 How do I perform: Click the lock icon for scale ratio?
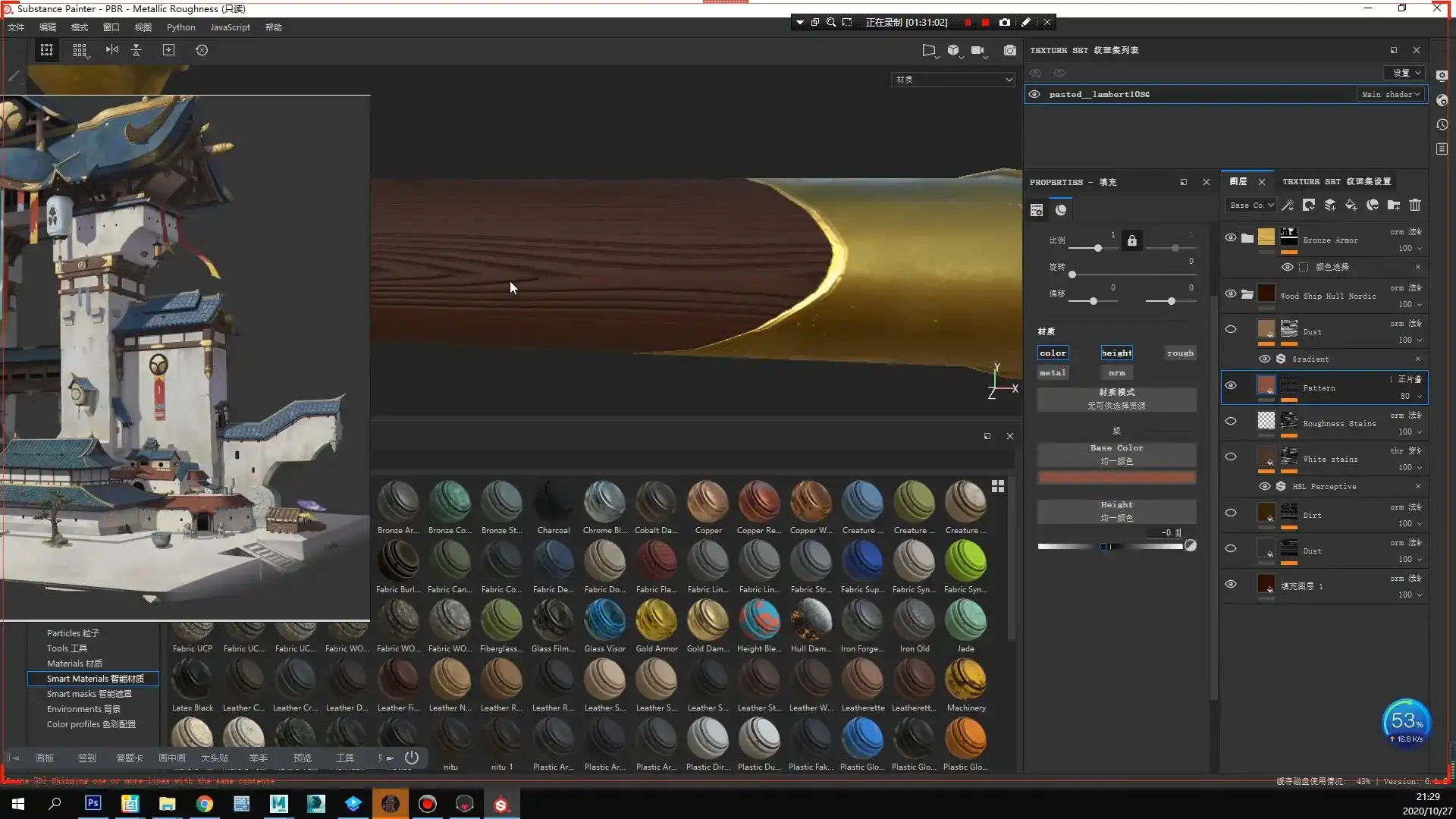(1131, 240)
